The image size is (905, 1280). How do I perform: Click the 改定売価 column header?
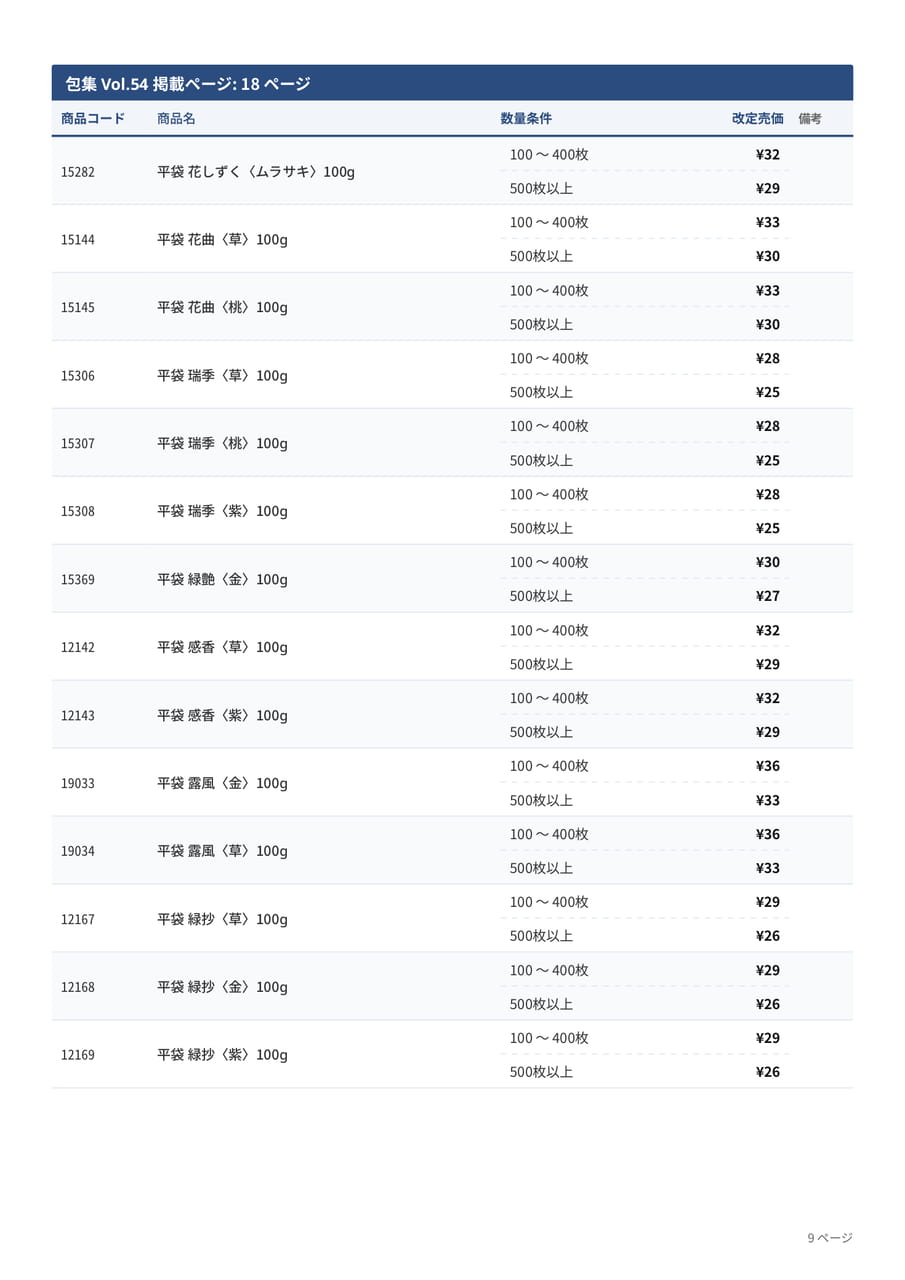click(x=757, y=119)
